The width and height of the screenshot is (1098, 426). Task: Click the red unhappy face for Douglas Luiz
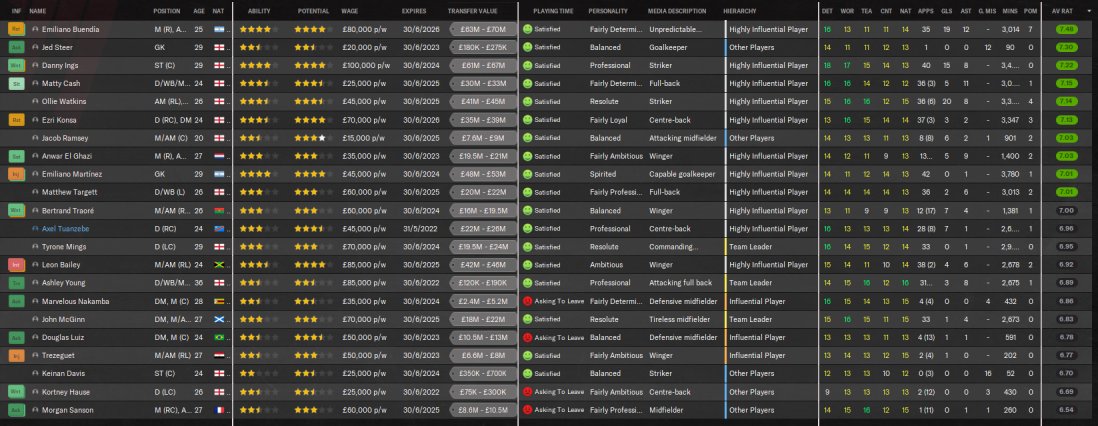pyautogui.click(x=527, y=337)
